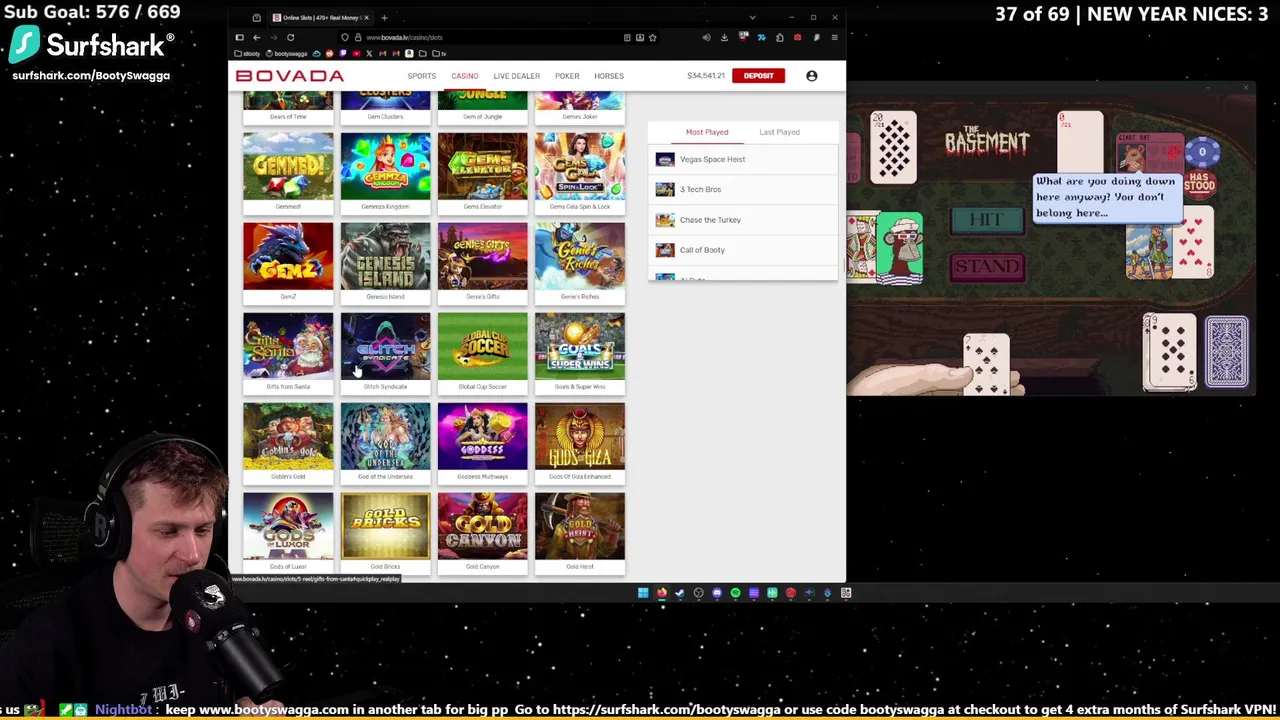Screen dimensions: 1280x720
Task: Open a new browser tab
Action: [x=384, y=18]
